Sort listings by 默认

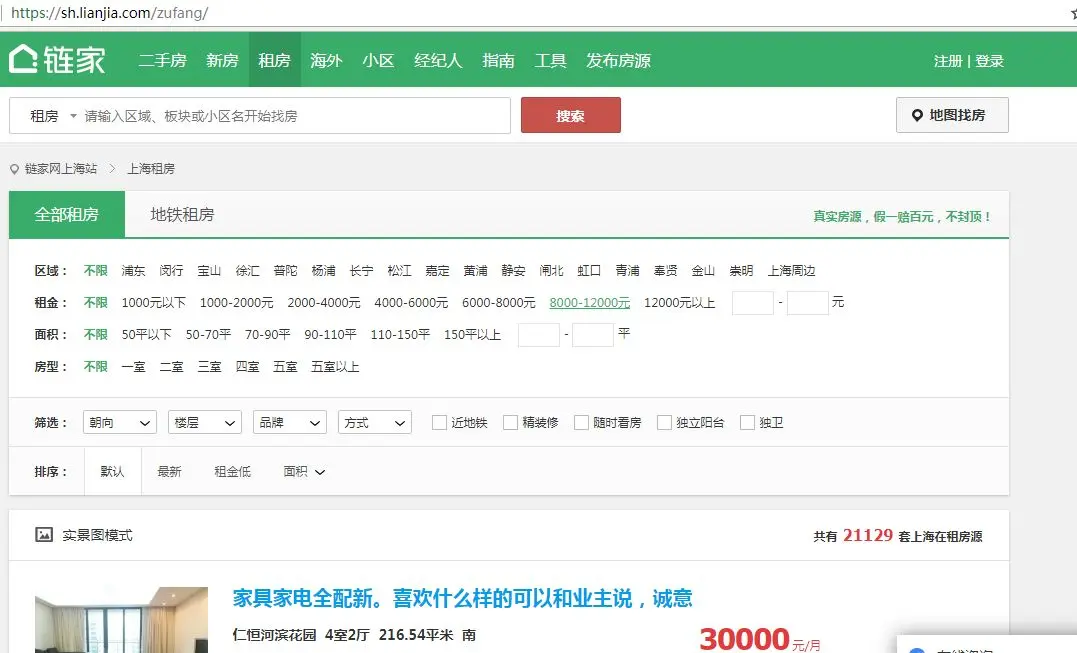(113, 472)
